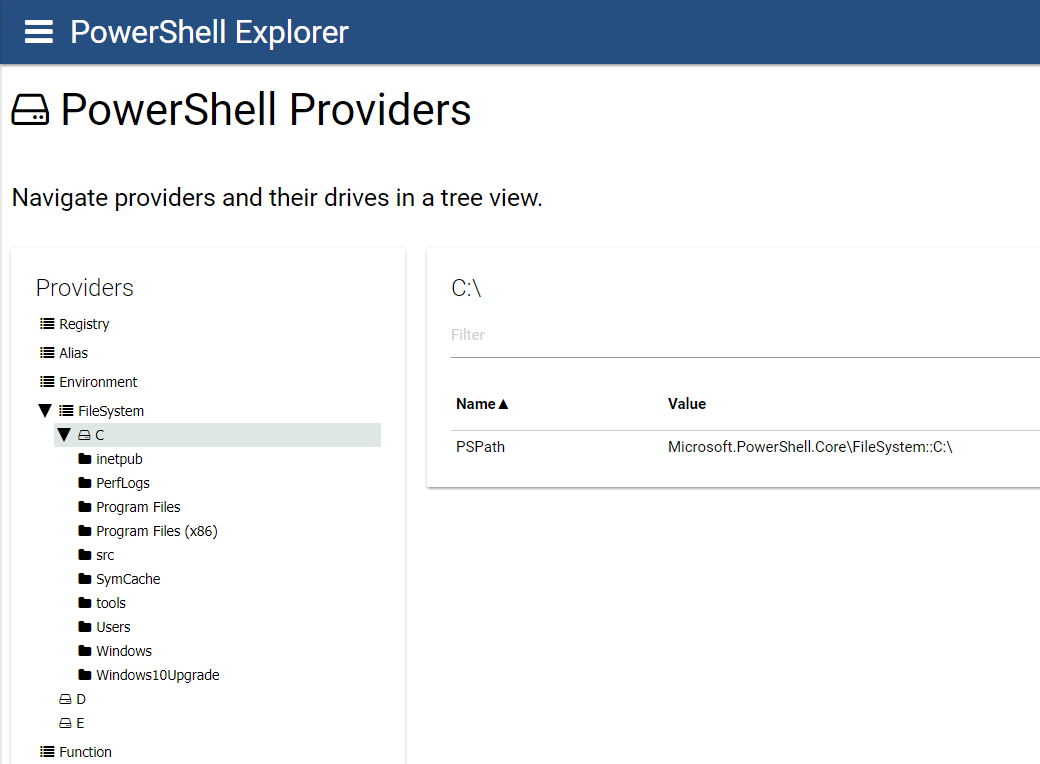Click the Environment provider list icon
The width and height of the screenshot is (1040, 764).
(47, 382)
